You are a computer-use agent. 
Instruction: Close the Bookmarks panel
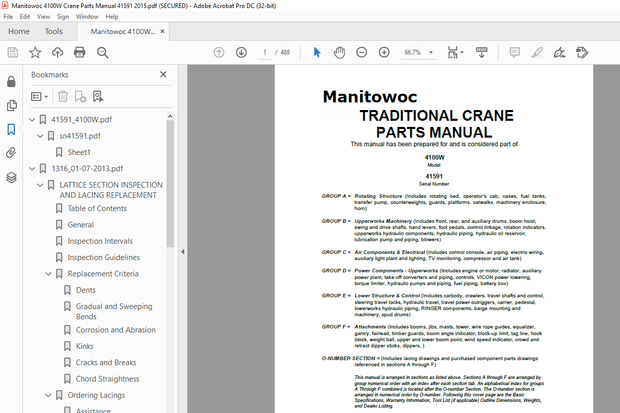pos(163,74)
